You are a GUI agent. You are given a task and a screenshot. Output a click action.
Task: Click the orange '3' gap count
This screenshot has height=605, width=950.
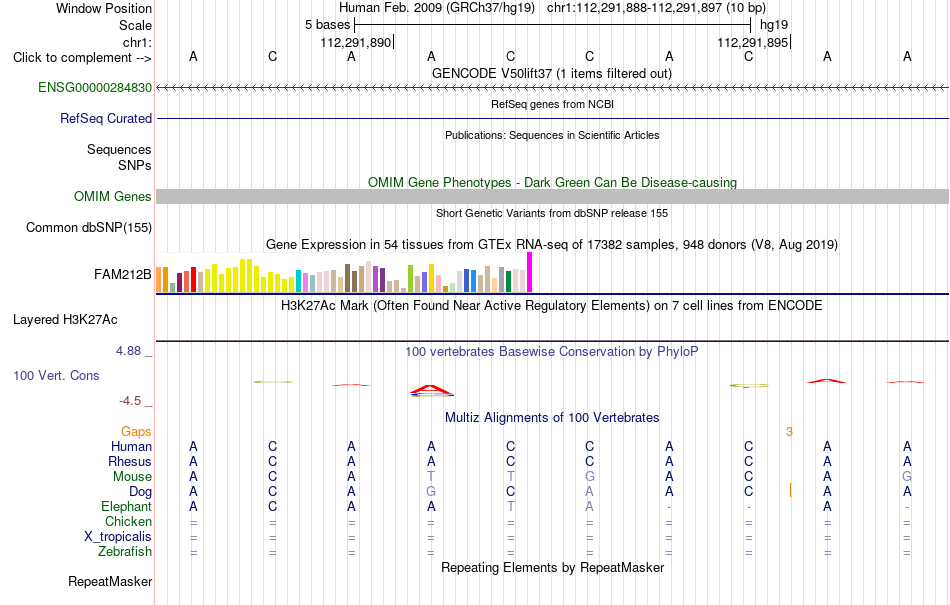coord(789,432)
